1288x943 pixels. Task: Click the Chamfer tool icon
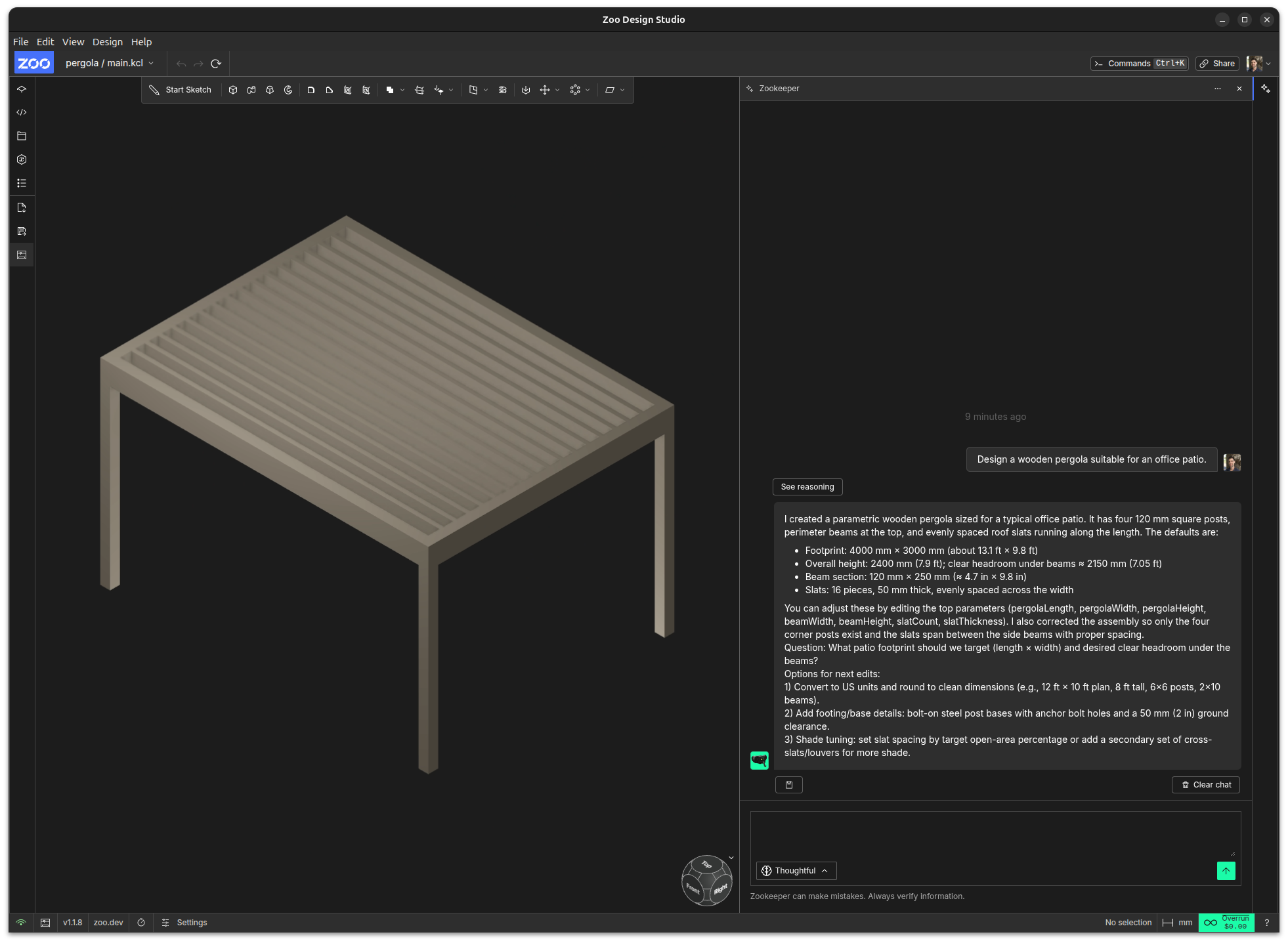330,90
